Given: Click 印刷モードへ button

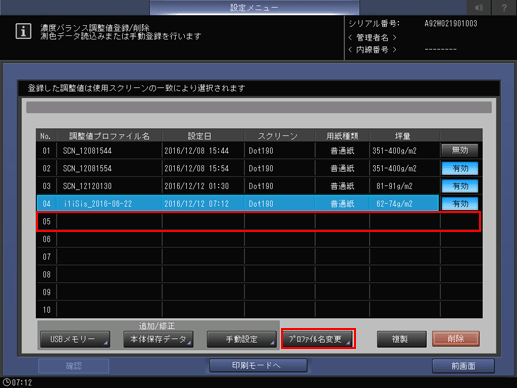Looking at the screenshot, I should (x=258, y=366).
